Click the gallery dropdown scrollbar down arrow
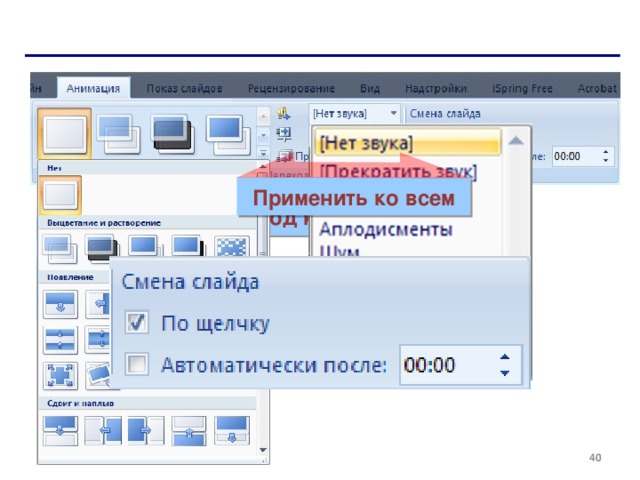 pyautogui.click(x=263, y=450)
